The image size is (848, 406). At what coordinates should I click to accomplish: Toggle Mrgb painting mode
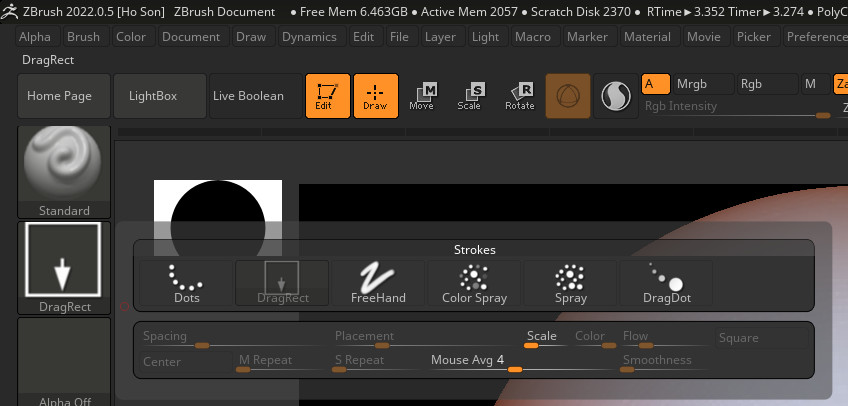pyautogui.click(x=704, y=84)
